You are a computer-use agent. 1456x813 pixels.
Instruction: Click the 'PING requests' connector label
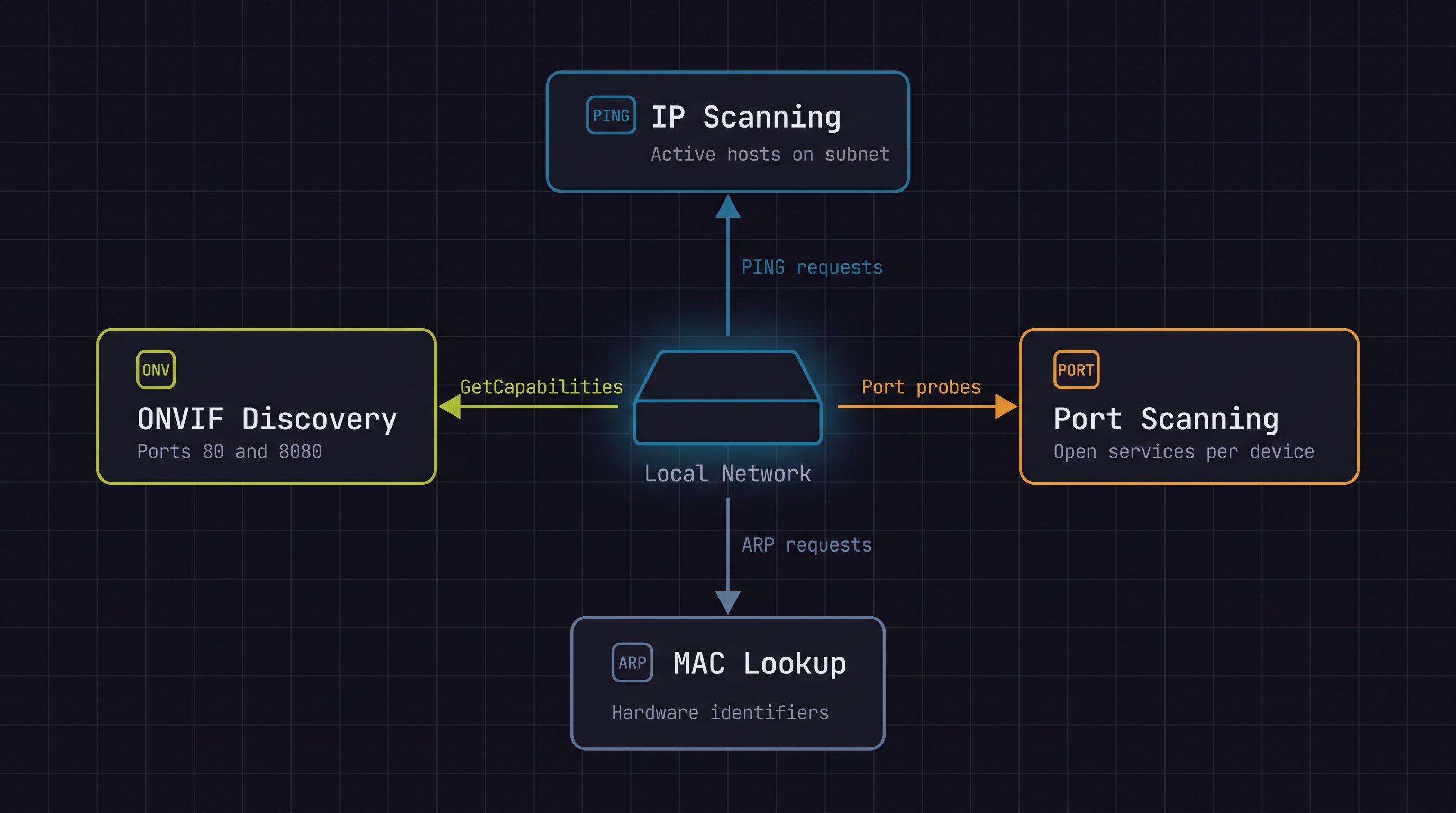tap(812, 267)
